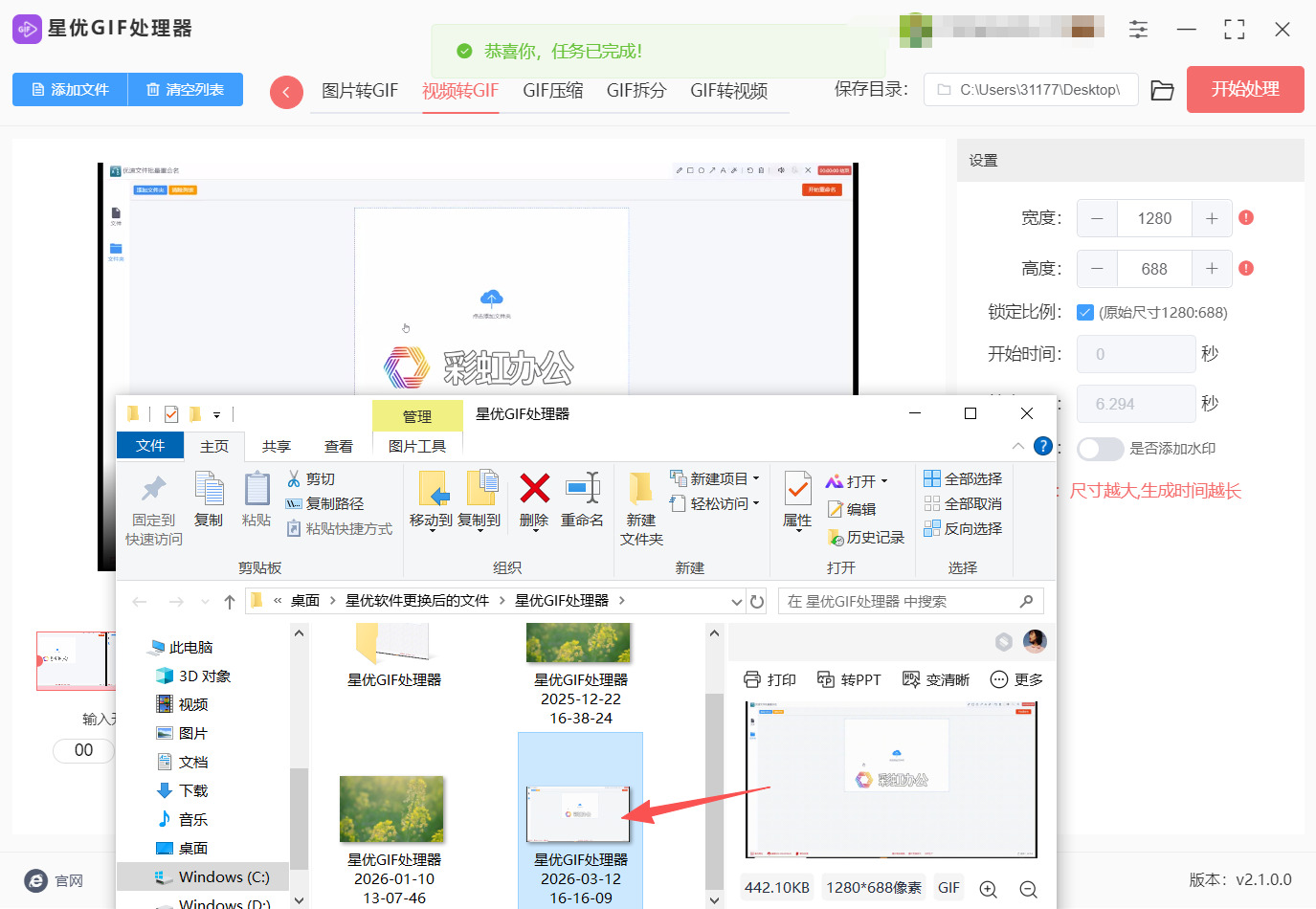Switch to the GIF转视频 tab
This screenshot has width=1316, height=909.
pyautogui.click(x=729, y=91)
